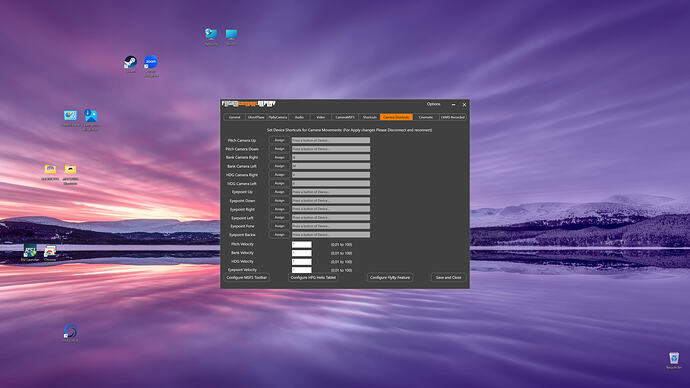The image size is (690, 388).
Task: Select the blue photo icon marked with a download arrow
Action: [x=91, y=116]
